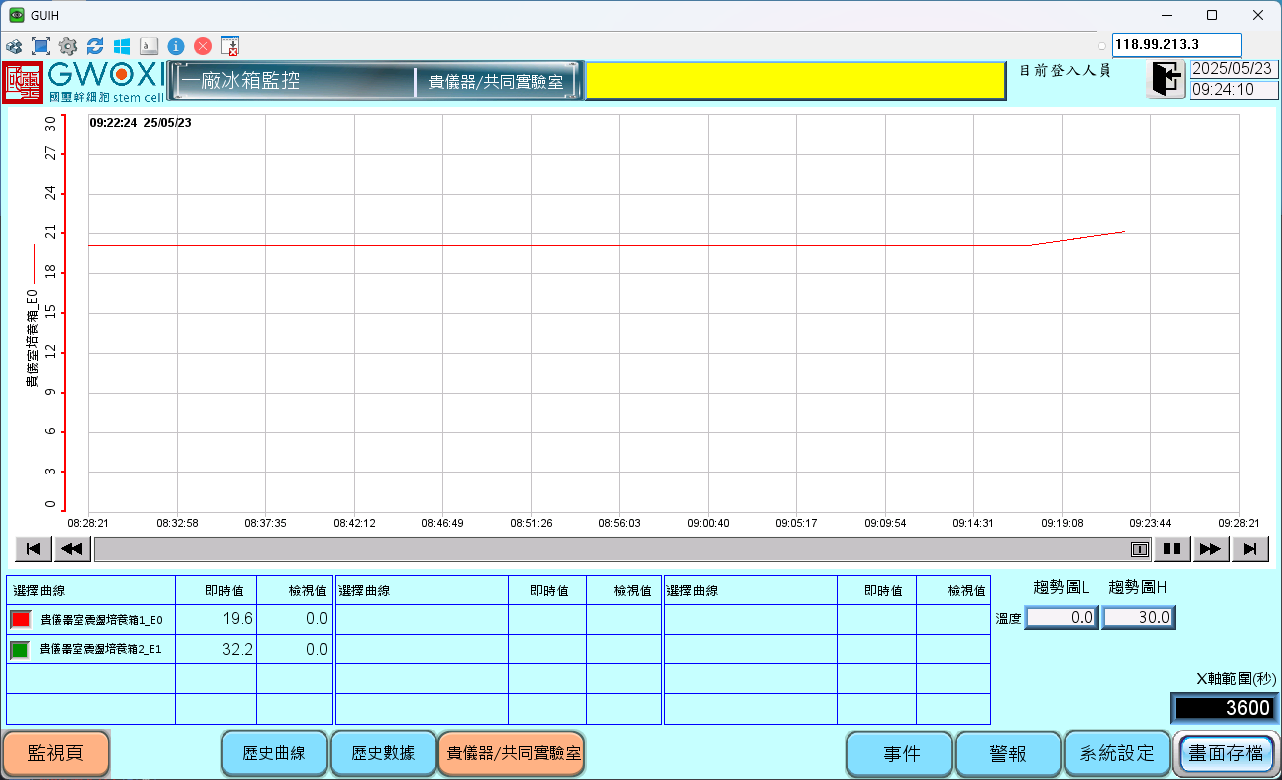
Task: Click the Windows logo toolbar icon
Action: coord(122,46)
